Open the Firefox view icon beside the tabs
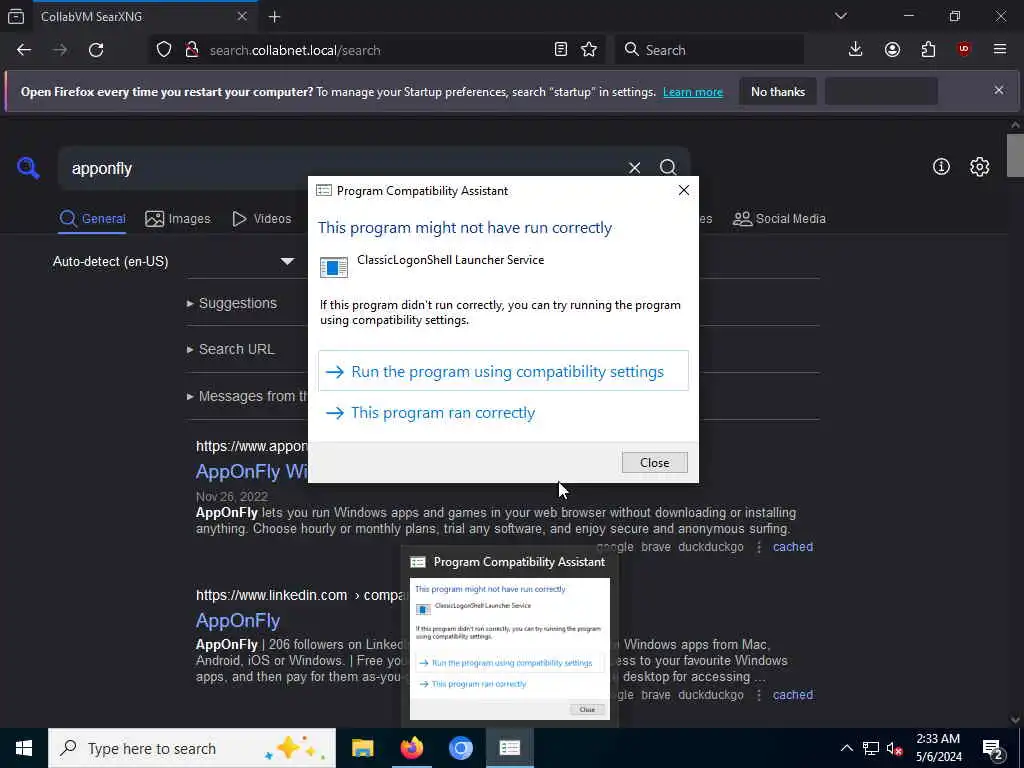The height and width of the screenshot is (768, 1024). coord(16,17)
